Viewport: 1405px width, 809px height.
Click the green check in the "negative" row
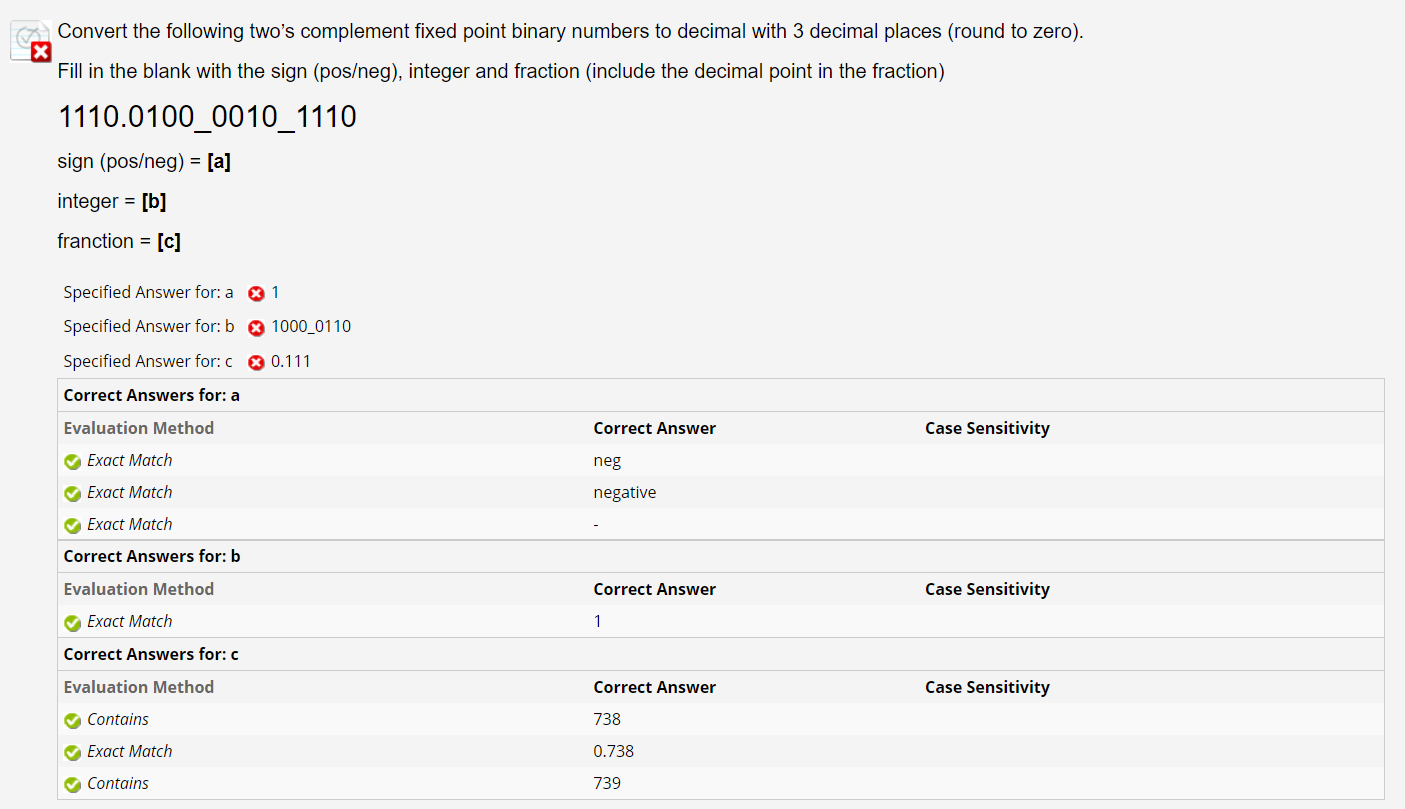[72, 493]
